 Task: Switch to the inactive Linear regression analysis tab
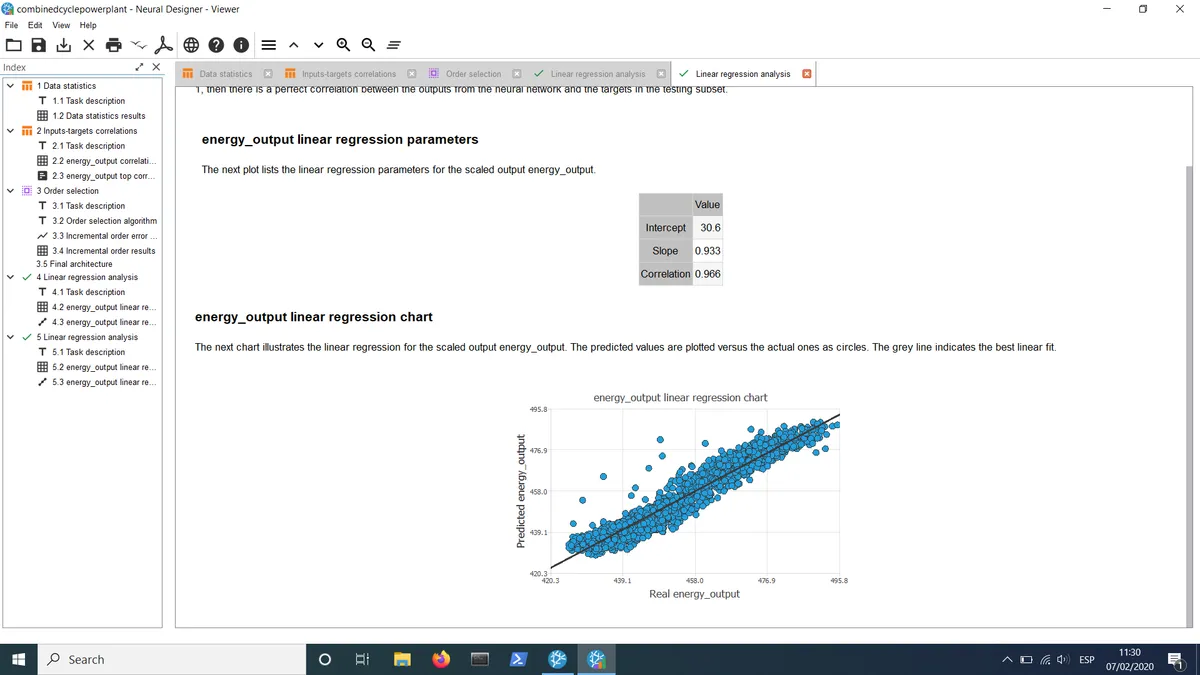coord(597,74)
